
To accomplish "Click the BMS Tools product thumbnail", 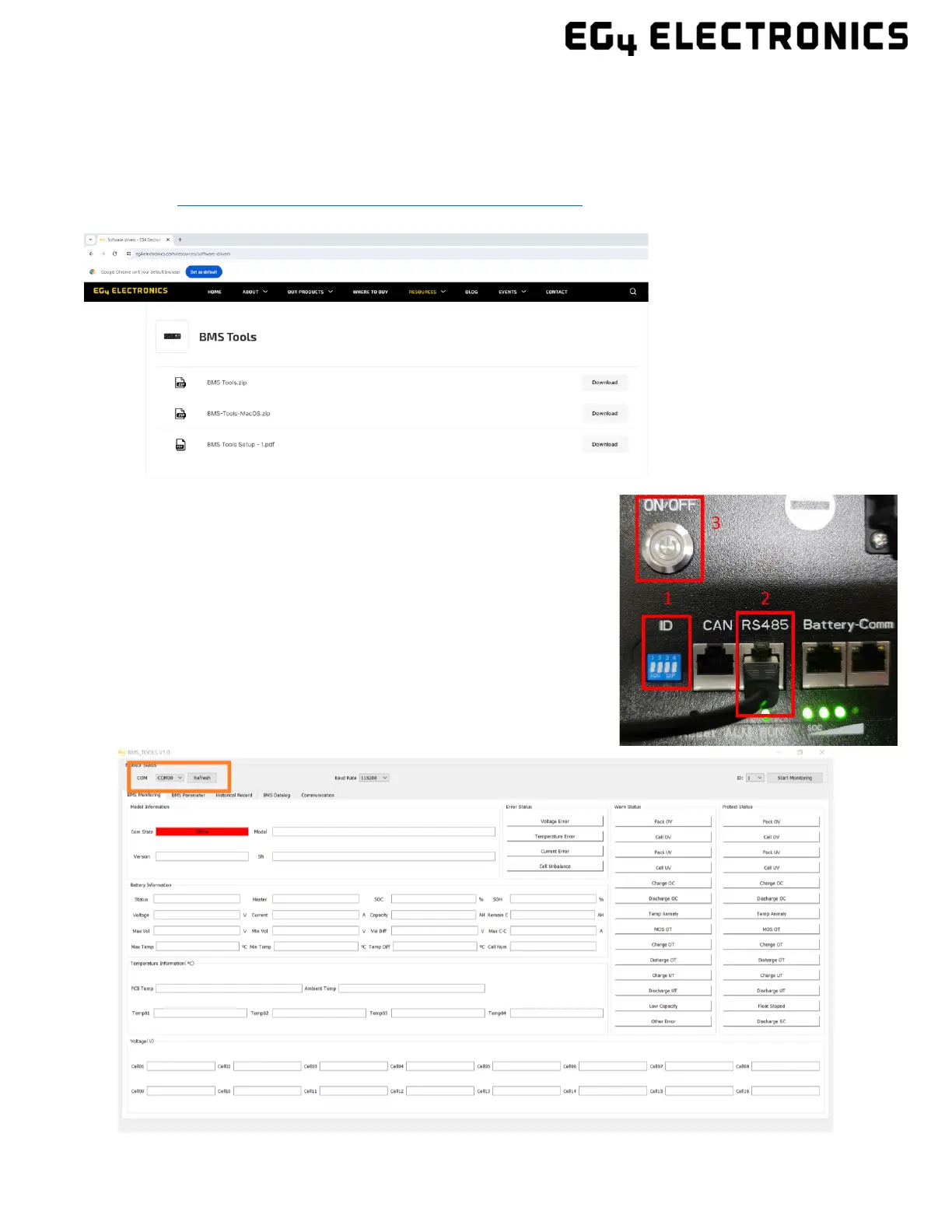I will pyautogui.click(x=172, y=337).
